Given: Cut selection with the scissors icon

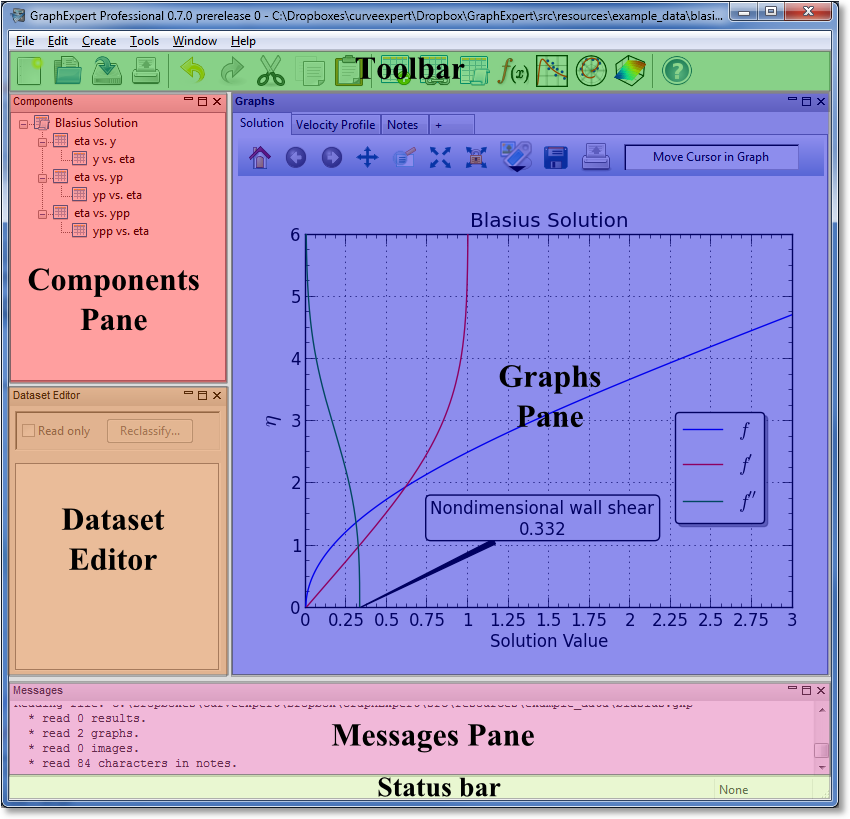Looking at the screenshot, I should coord(271,71).
